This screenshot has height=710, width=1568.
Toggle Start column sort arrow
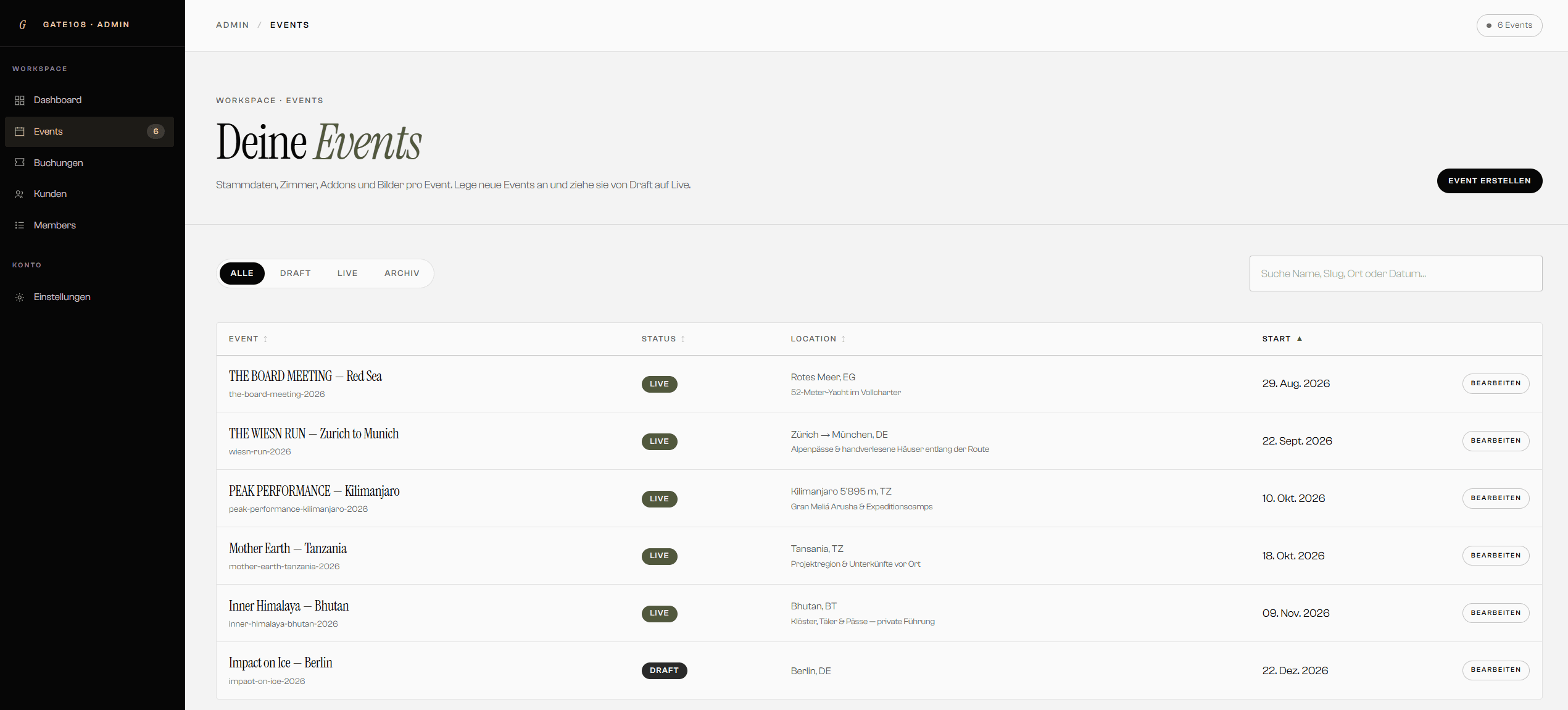(x=1300, y=338)
